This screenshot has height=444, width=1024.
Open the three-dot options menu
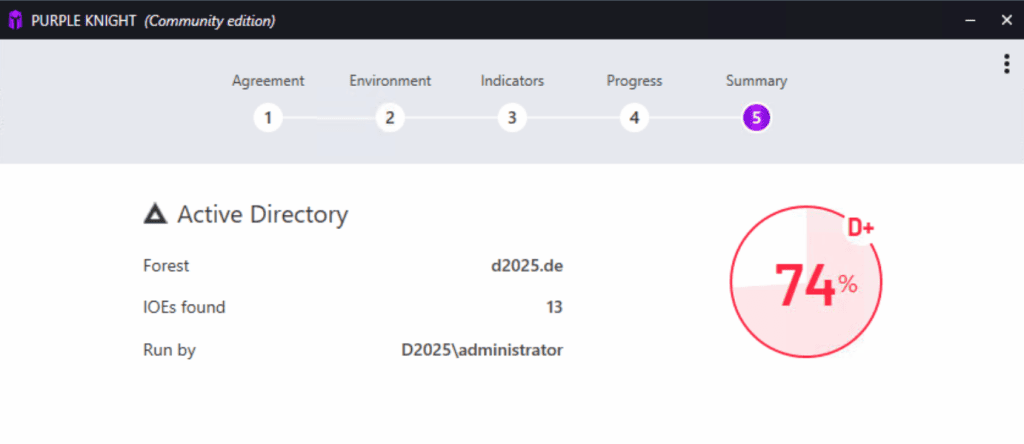tap(1006, 63)
